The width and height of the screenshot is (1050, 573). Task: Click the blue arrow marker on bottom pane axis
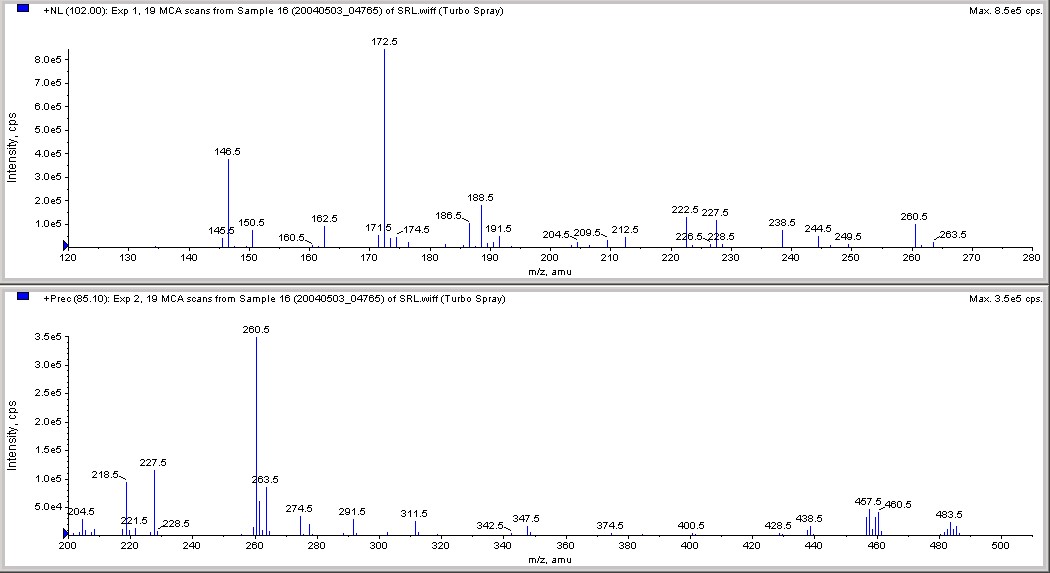(x=66, y=534)
